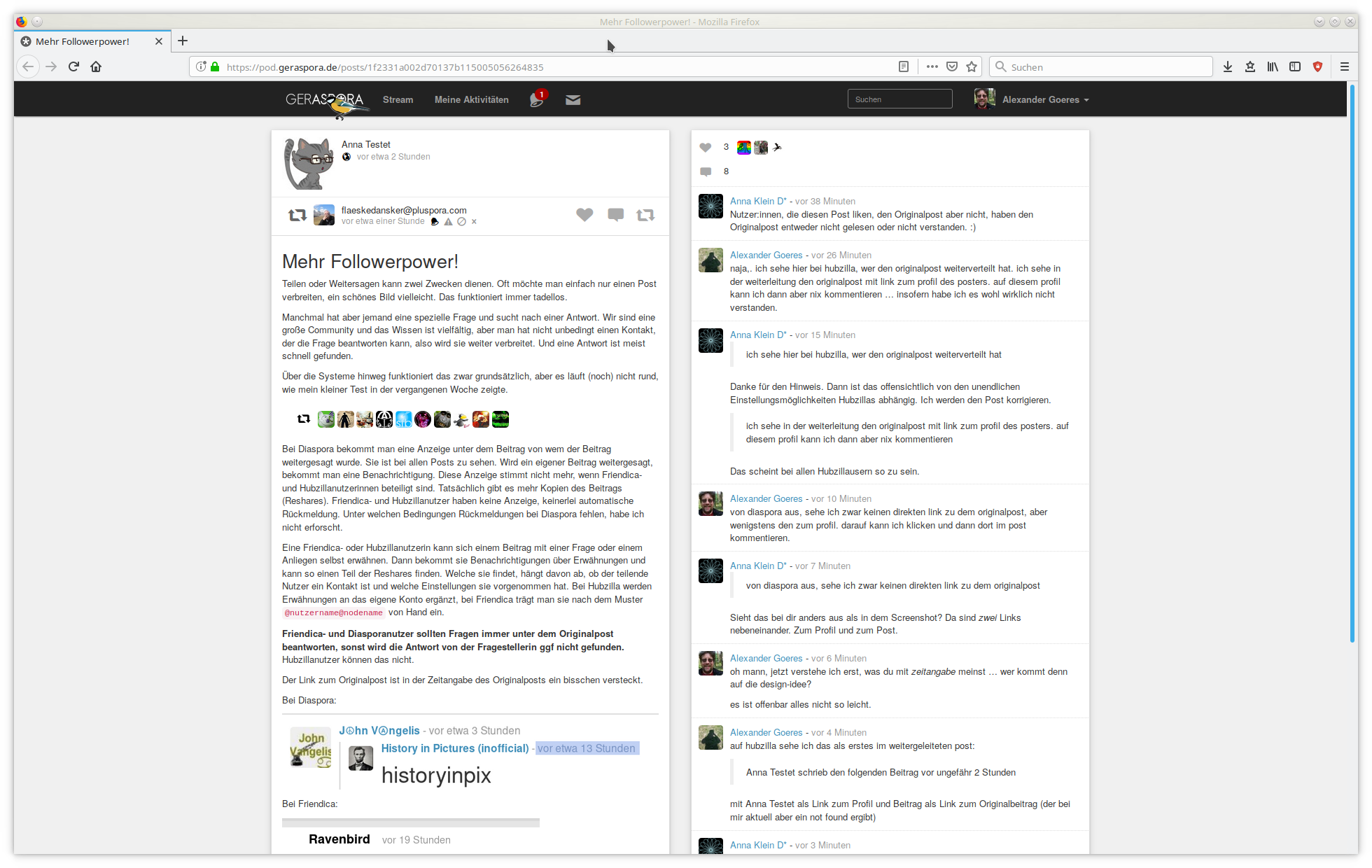Image resolution: width=1372 pixels, height=868 pixels.
Task: Open Anna Testet's profile link
Action: [x=366, y=144]
